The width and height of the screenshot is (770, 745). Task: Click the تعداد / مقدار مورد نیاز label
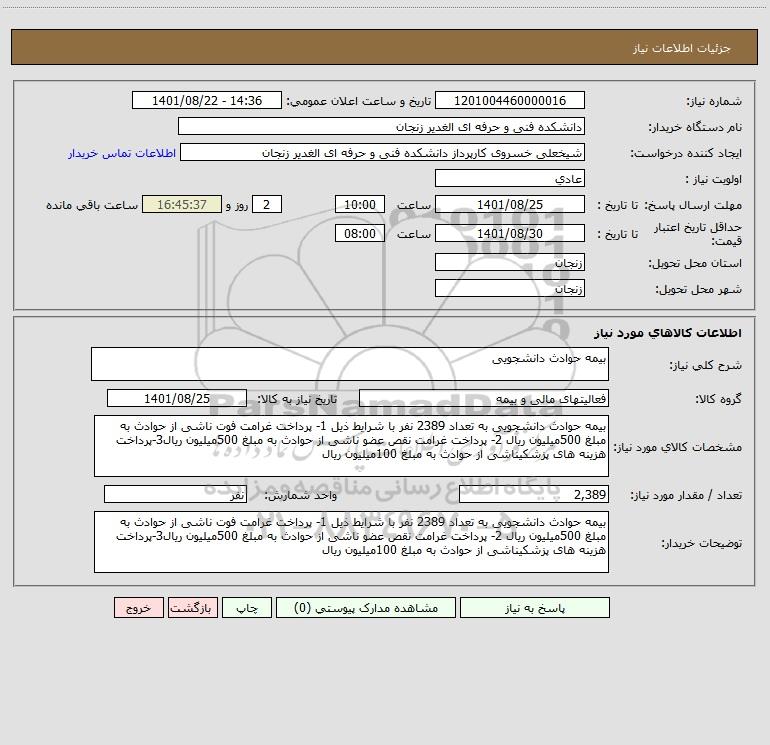coord(686,496)
